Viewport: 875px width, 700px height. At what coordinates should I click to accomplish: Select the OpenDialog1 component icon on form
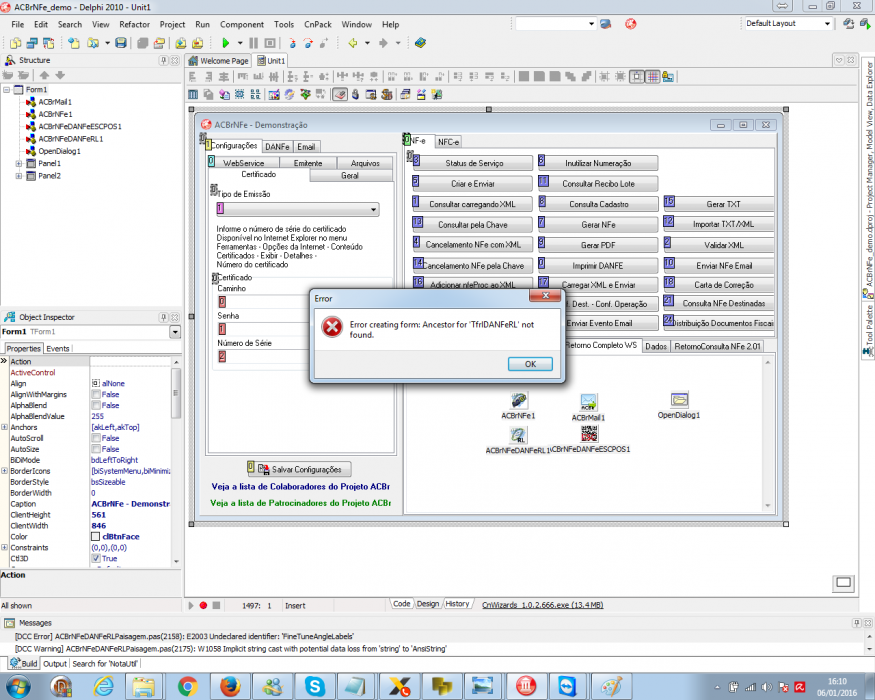679,400
